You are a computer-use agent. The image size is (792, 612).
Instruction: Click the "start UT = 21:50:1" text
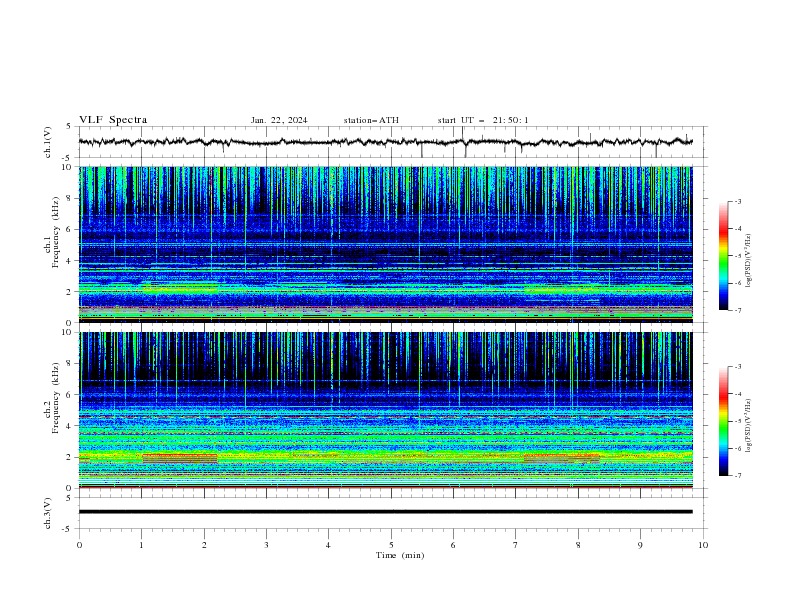click(x=483, y=120)
